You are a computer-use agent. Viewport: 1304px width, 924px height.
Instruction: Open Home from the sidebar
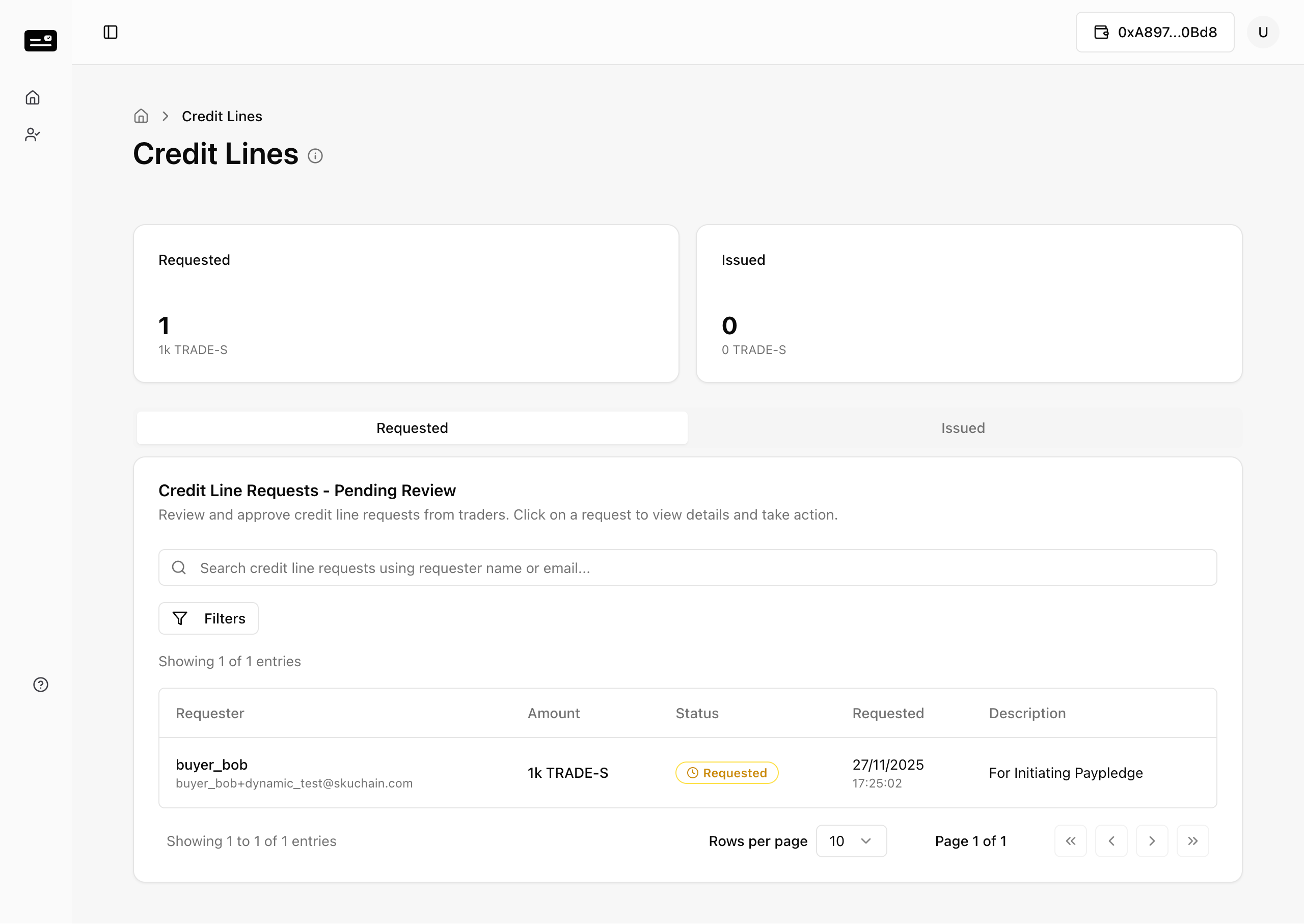coord(33,97)
